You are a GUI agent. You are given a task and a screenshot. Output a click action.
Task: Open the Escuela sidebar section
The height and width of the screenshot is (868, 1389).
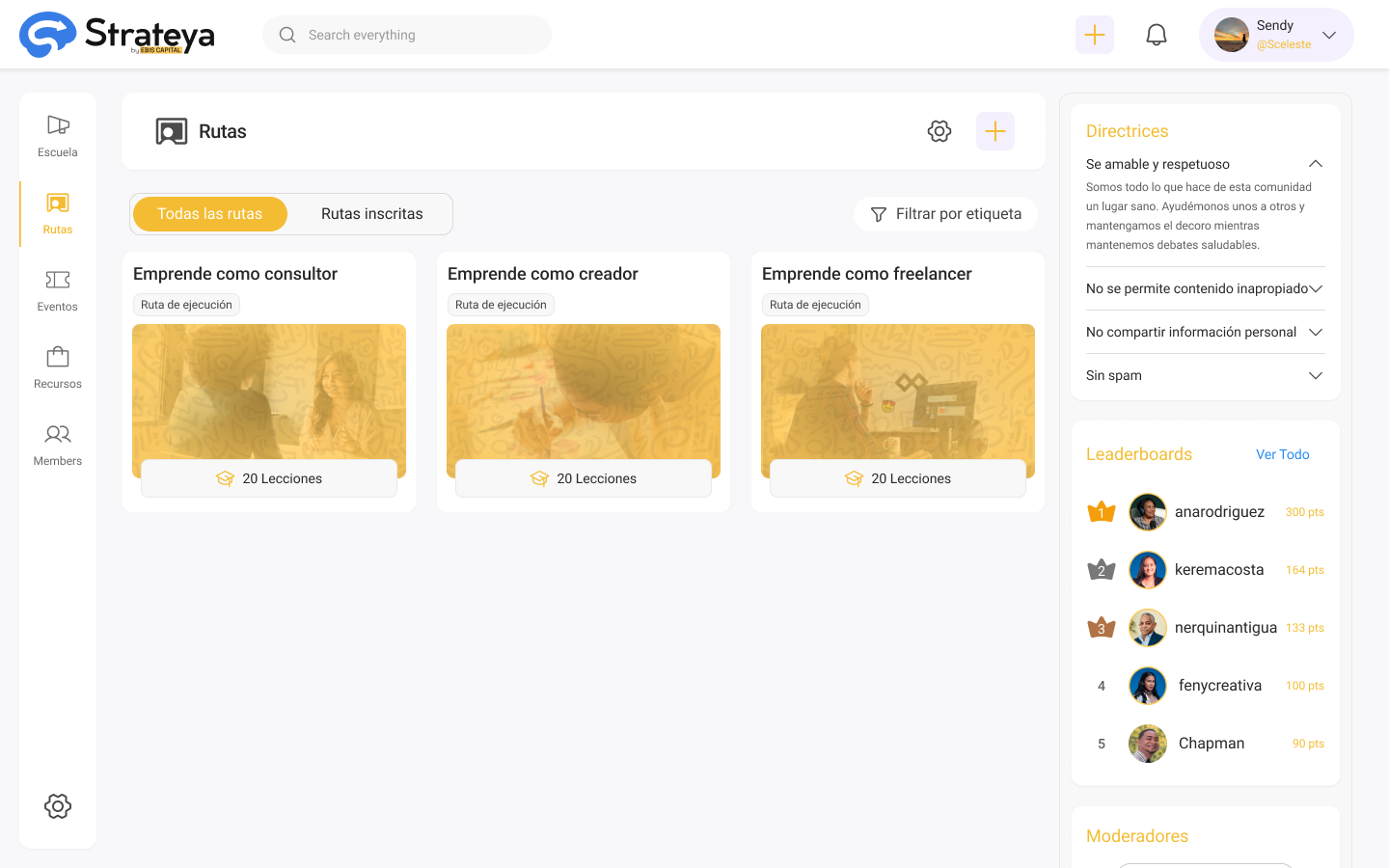click(58, 136)
